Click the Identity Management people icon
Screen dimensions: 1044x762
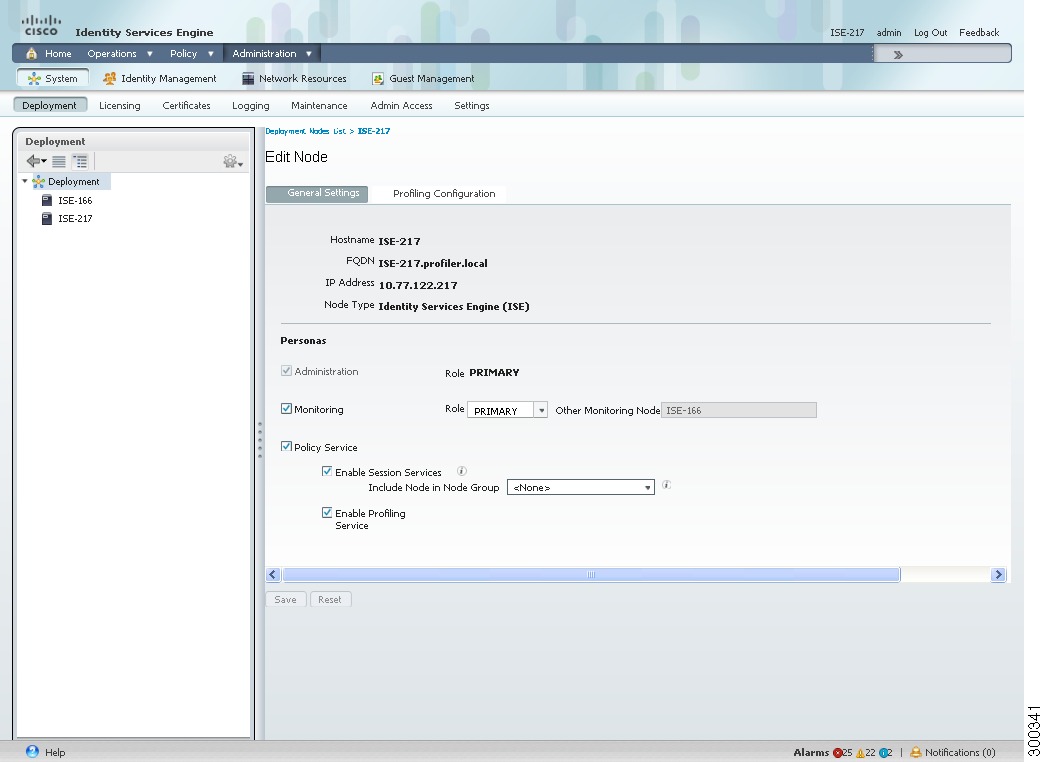[110, 79]
